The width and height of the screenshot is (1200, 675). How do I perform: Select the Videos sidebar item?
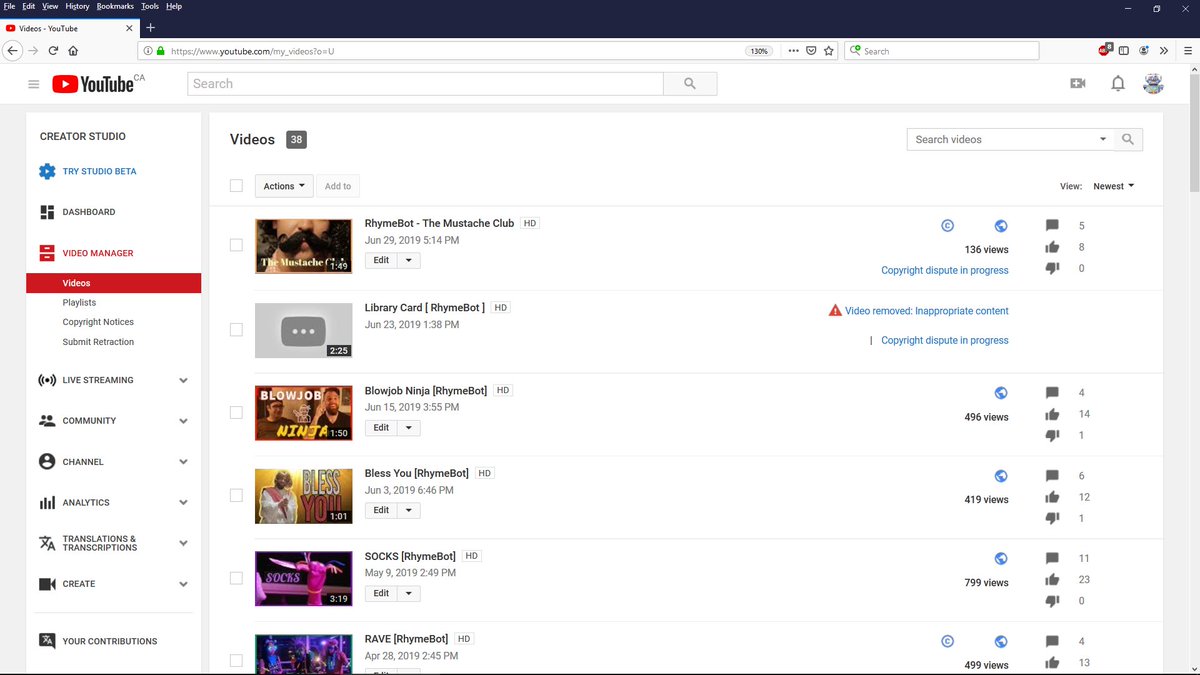pyautogui.click(x=114, y=283)
